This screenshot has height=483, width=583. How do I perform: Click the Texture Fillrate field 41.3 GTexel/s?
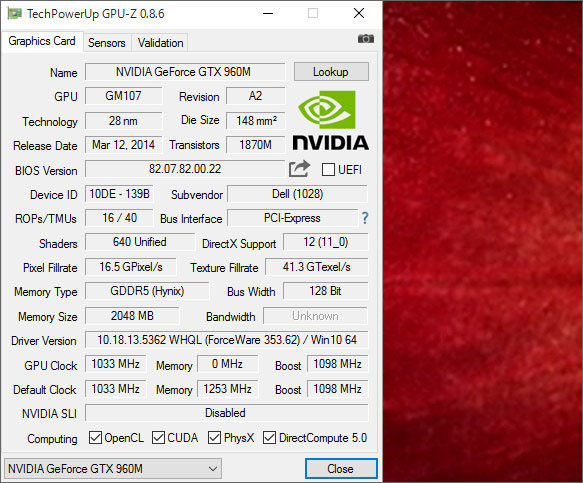click(x=316, y=267)
